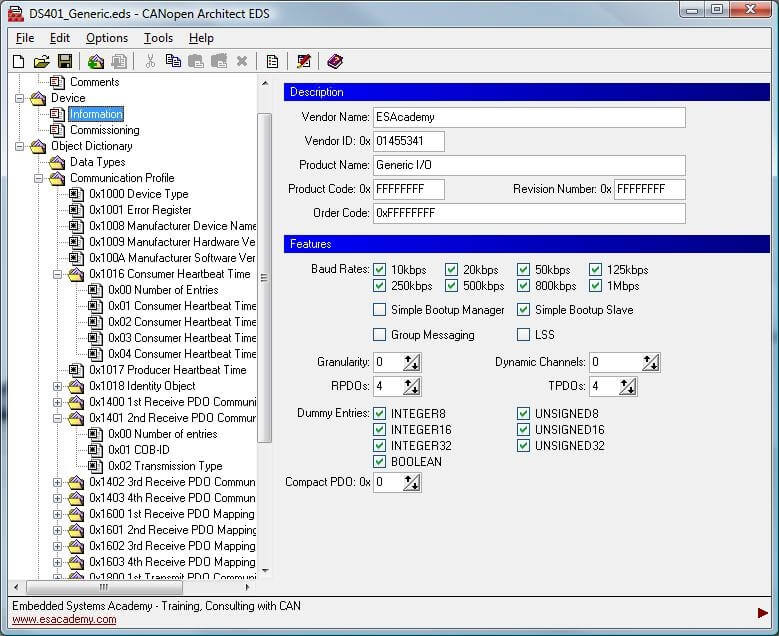Open the Options menu
Image resolution: width=779 pixels, height=636 pixels.
click(x=106, y=38)
